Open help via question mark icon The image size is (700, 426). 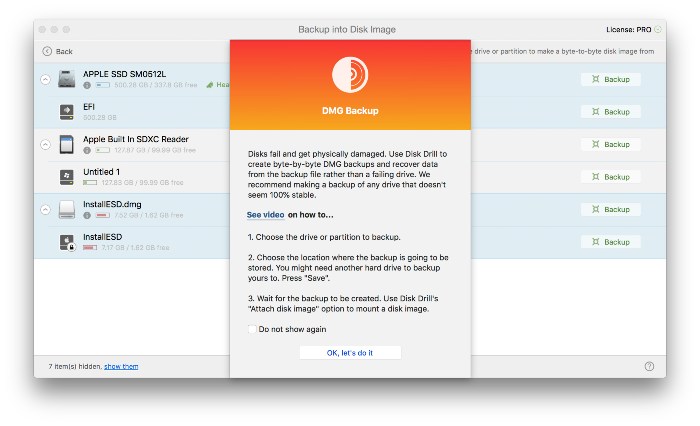649,366
